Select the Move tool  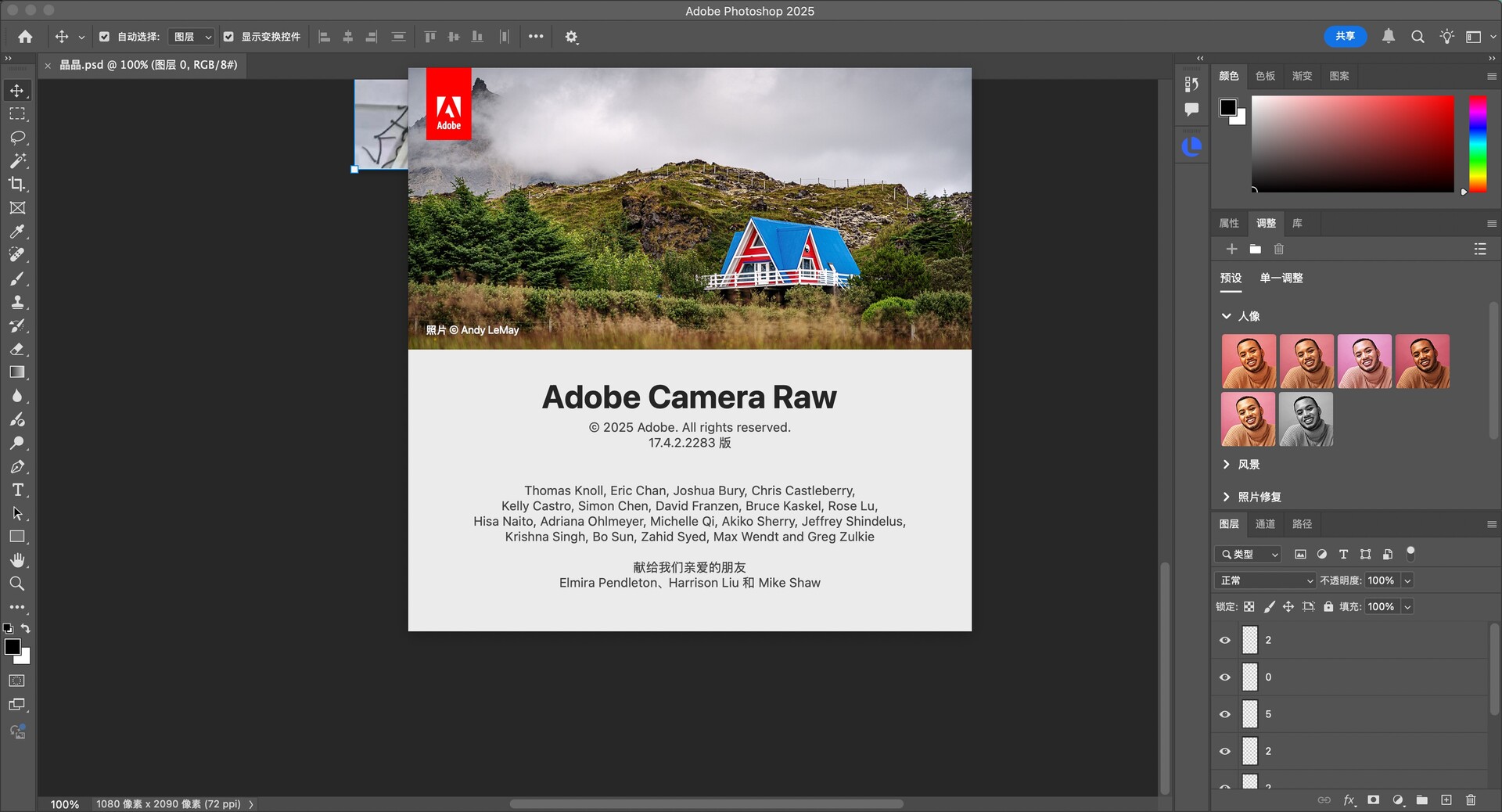pyautogui.click(x=17, y=91)
